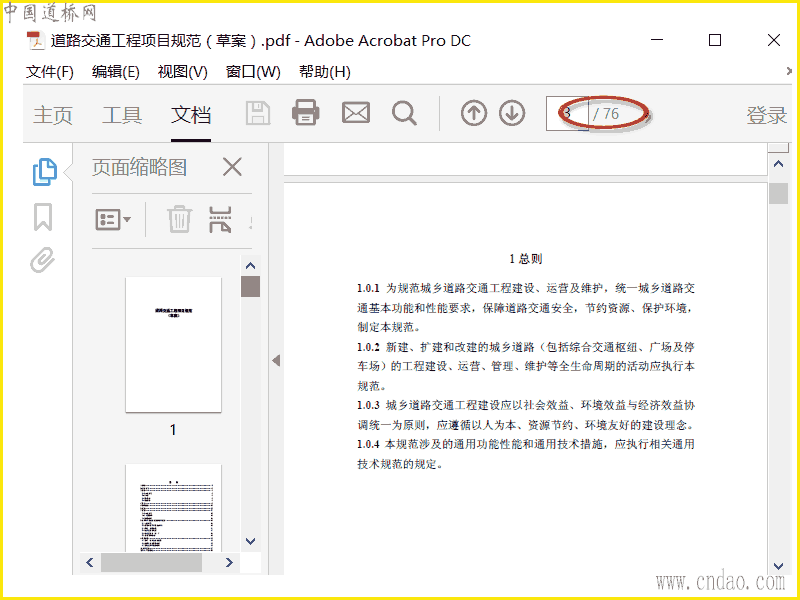Switch to the 主页 tab
Viewport: 800px width, 600px height.
point(53,115)
